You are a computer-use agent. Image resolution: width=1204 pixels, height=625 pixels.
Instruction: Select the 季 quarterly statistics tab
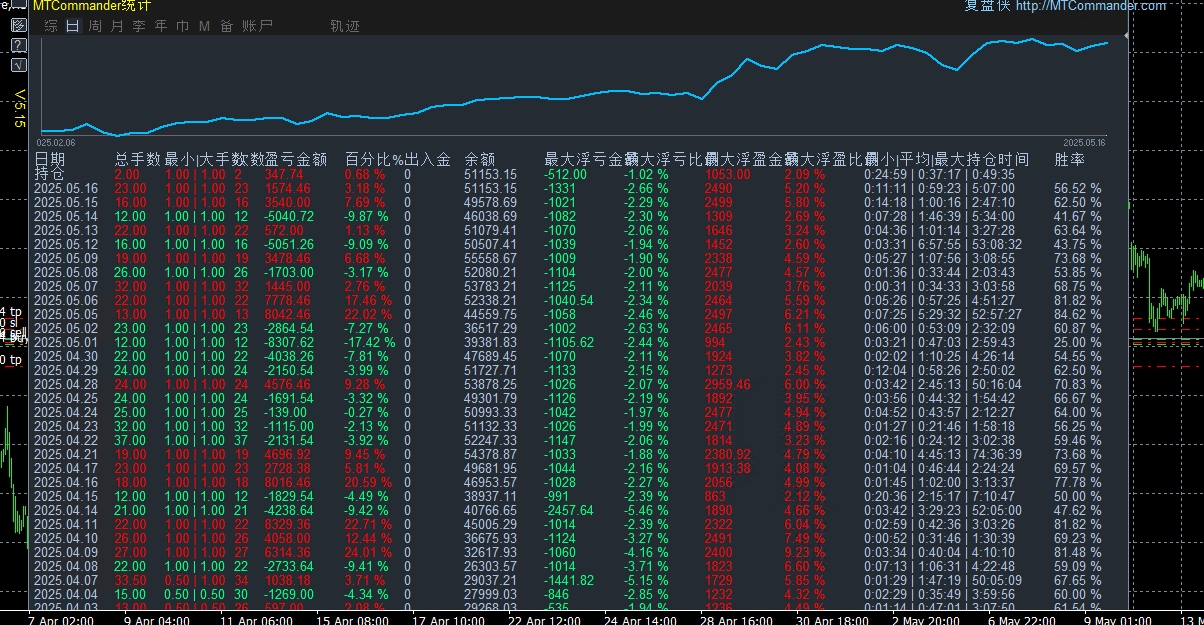139,26
